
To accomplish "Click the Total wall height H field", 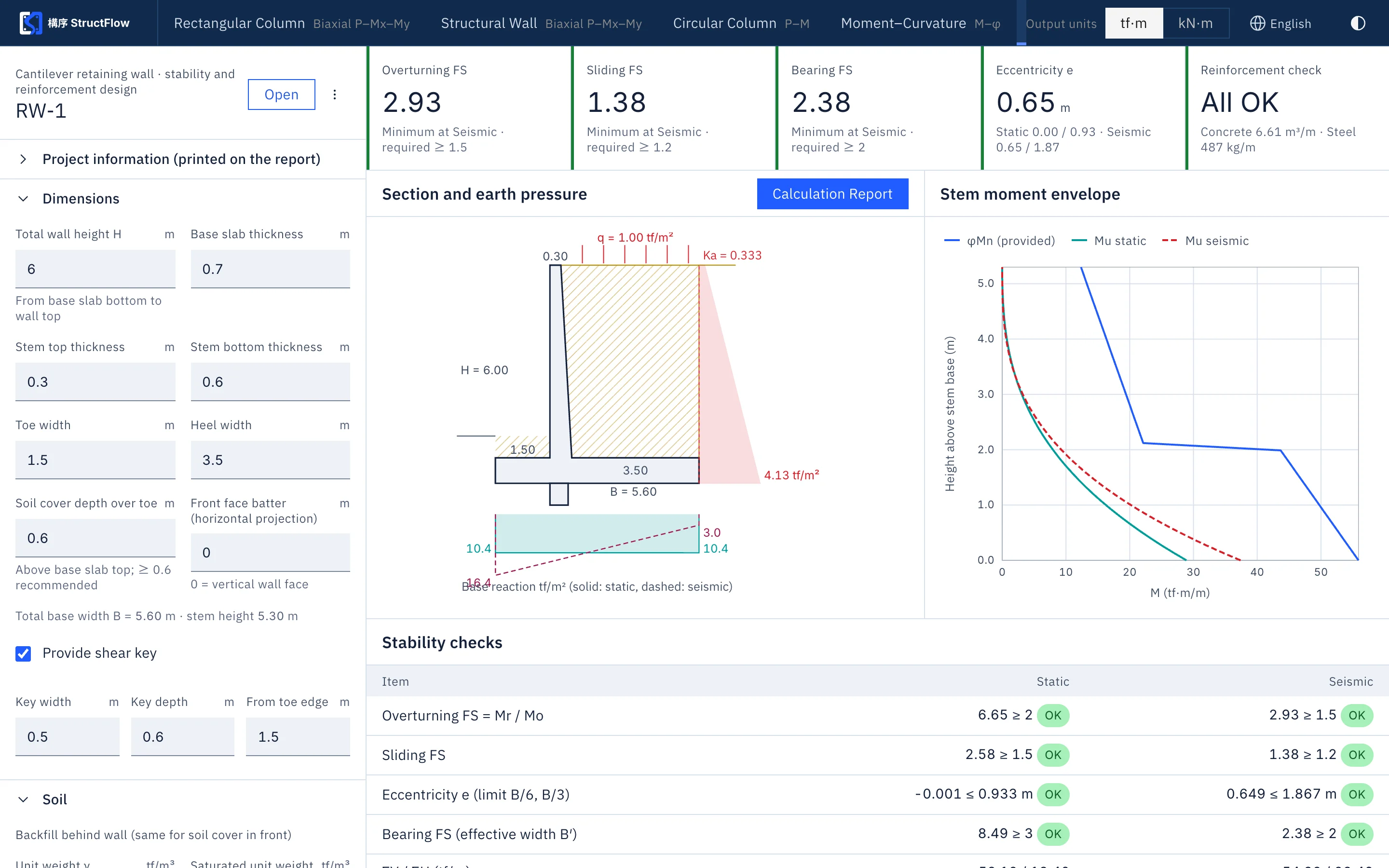I will [95, 269].
